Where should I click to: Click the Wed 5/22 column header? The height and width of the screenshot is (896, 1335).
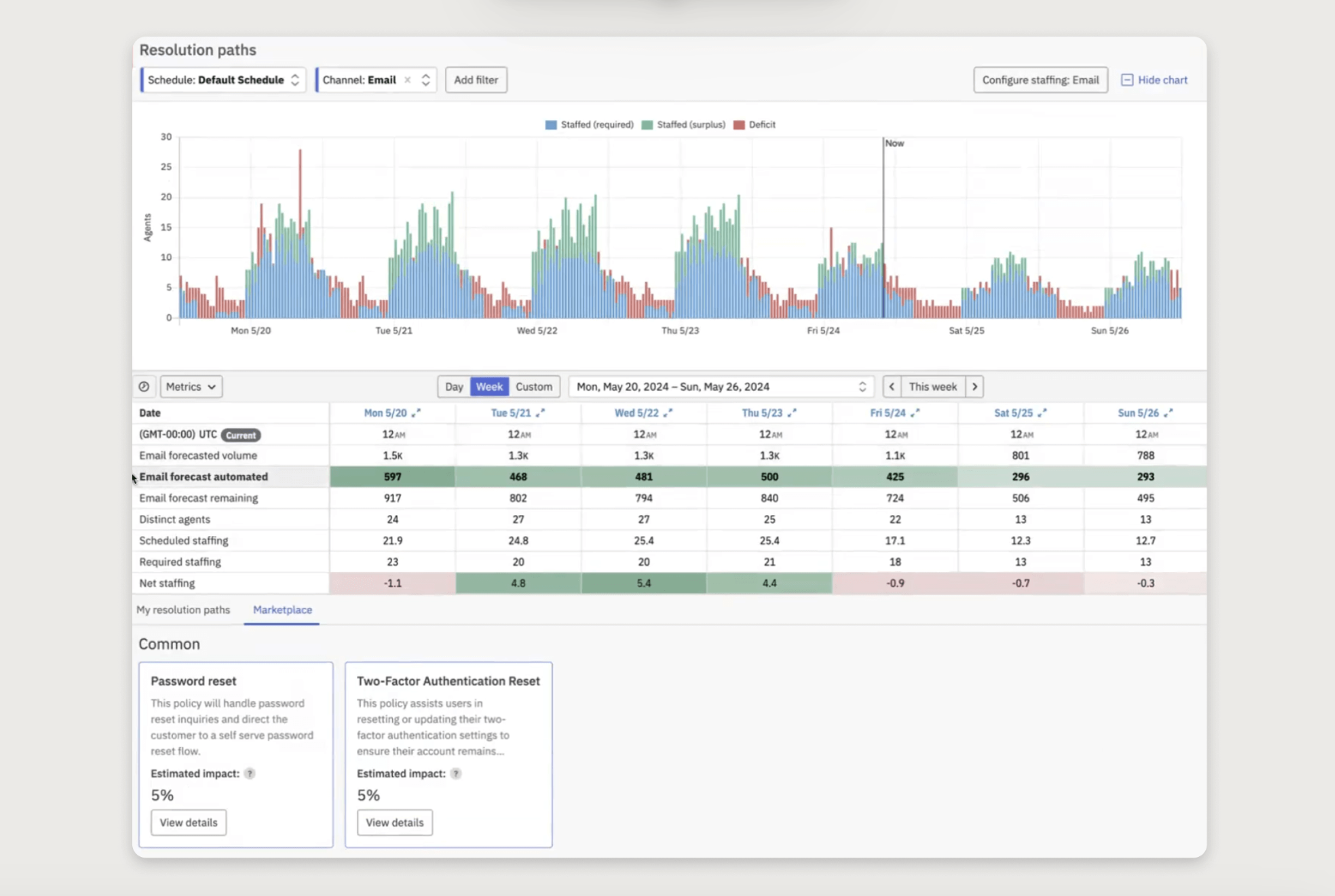(636, 413)
